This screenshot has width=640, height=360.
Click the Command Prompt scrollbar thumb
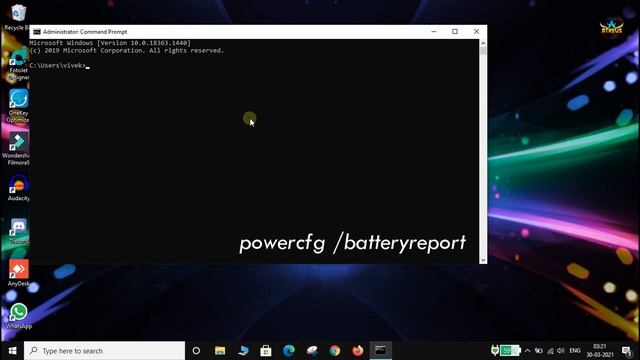coord(483,51)
